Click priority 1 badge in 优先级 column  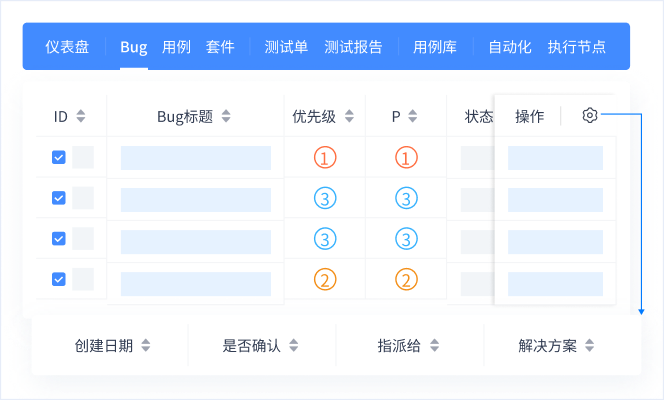pos(325,157)
